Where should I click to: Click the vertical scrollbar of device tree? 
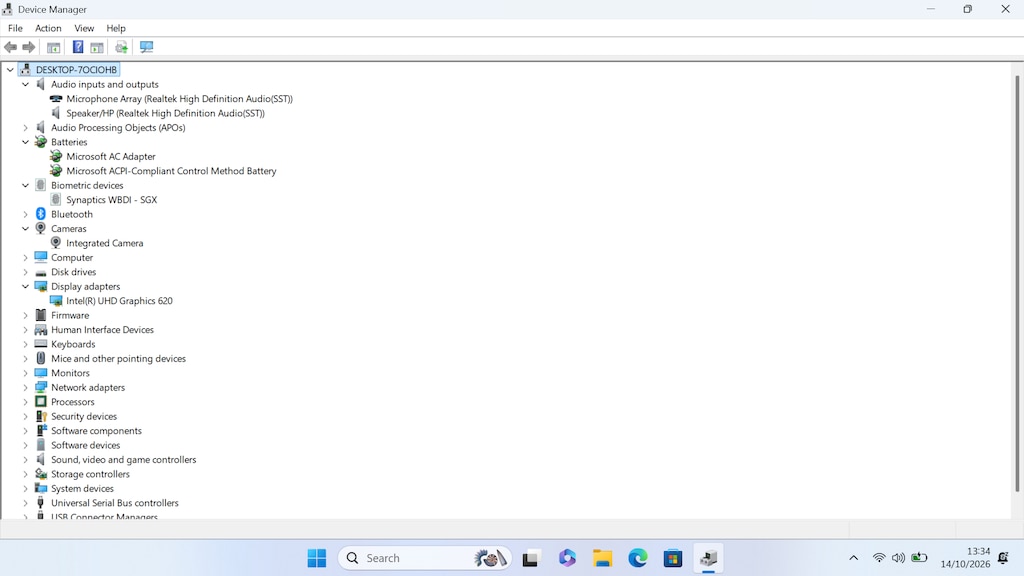[x=1017, y=284]
